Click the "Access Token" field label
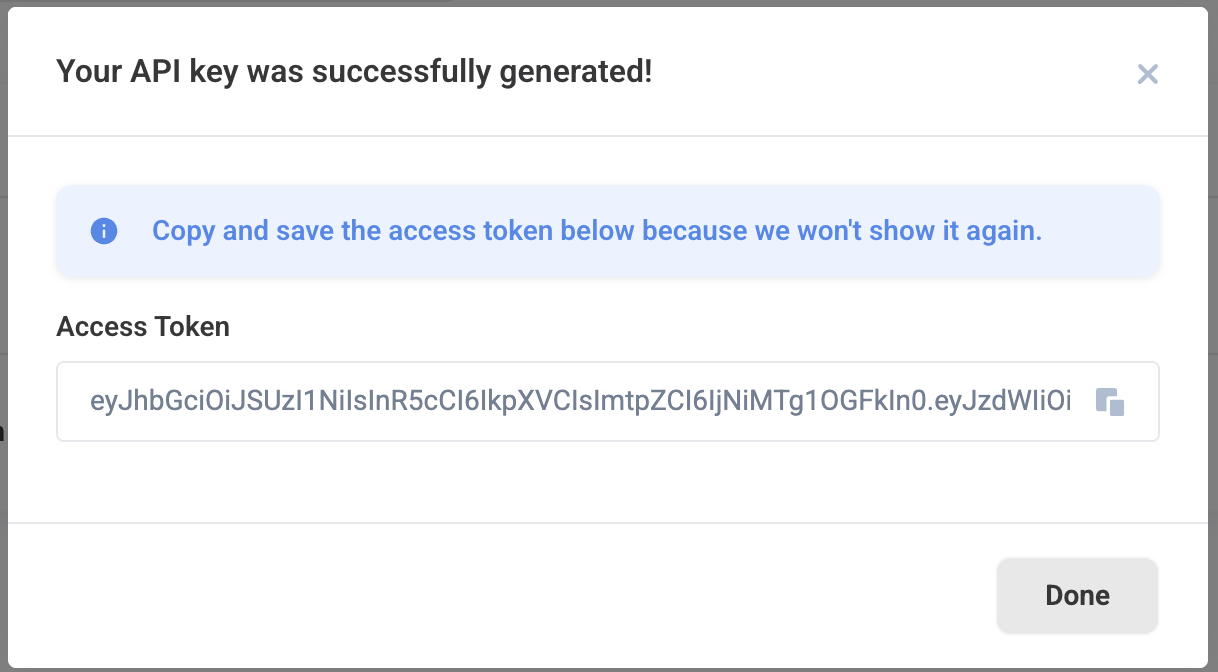Viewport: 1218px width, 672px height. click(x=143, y=326)
